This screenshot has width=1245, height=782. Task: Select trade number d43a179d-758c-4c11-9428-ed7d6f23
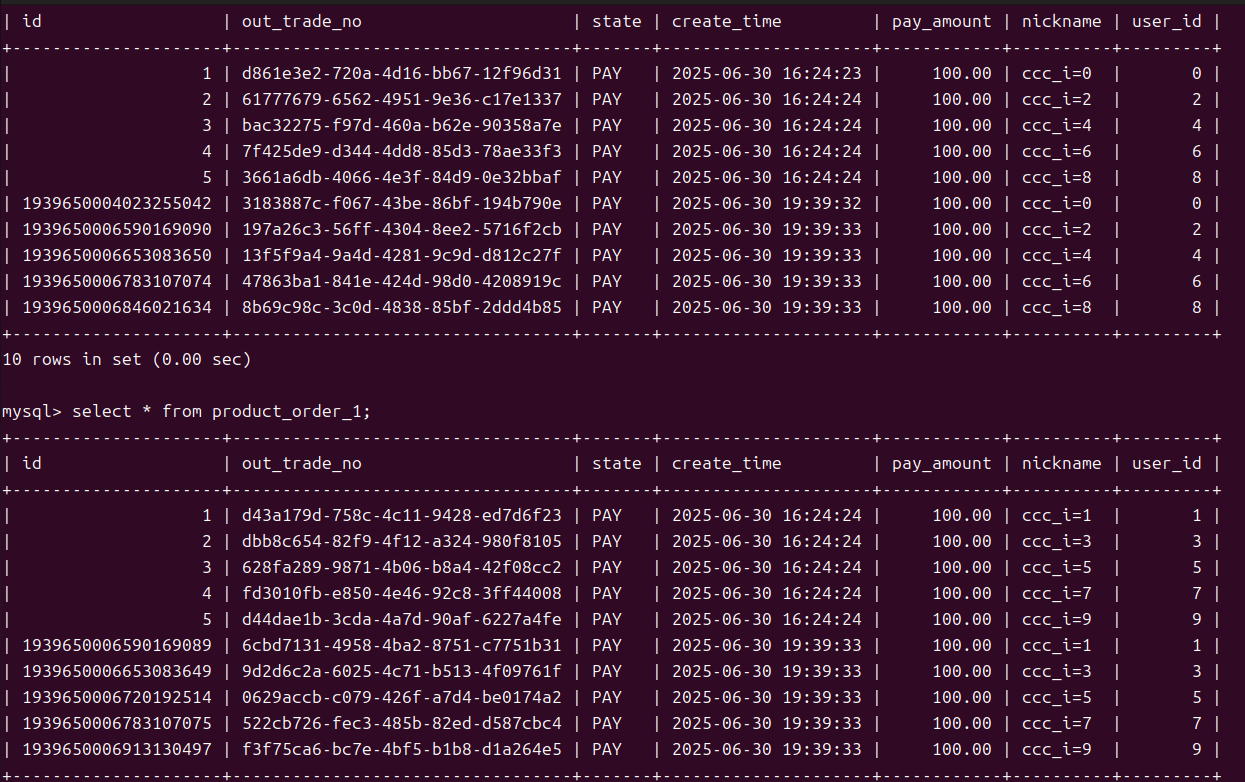coord(401,515)
